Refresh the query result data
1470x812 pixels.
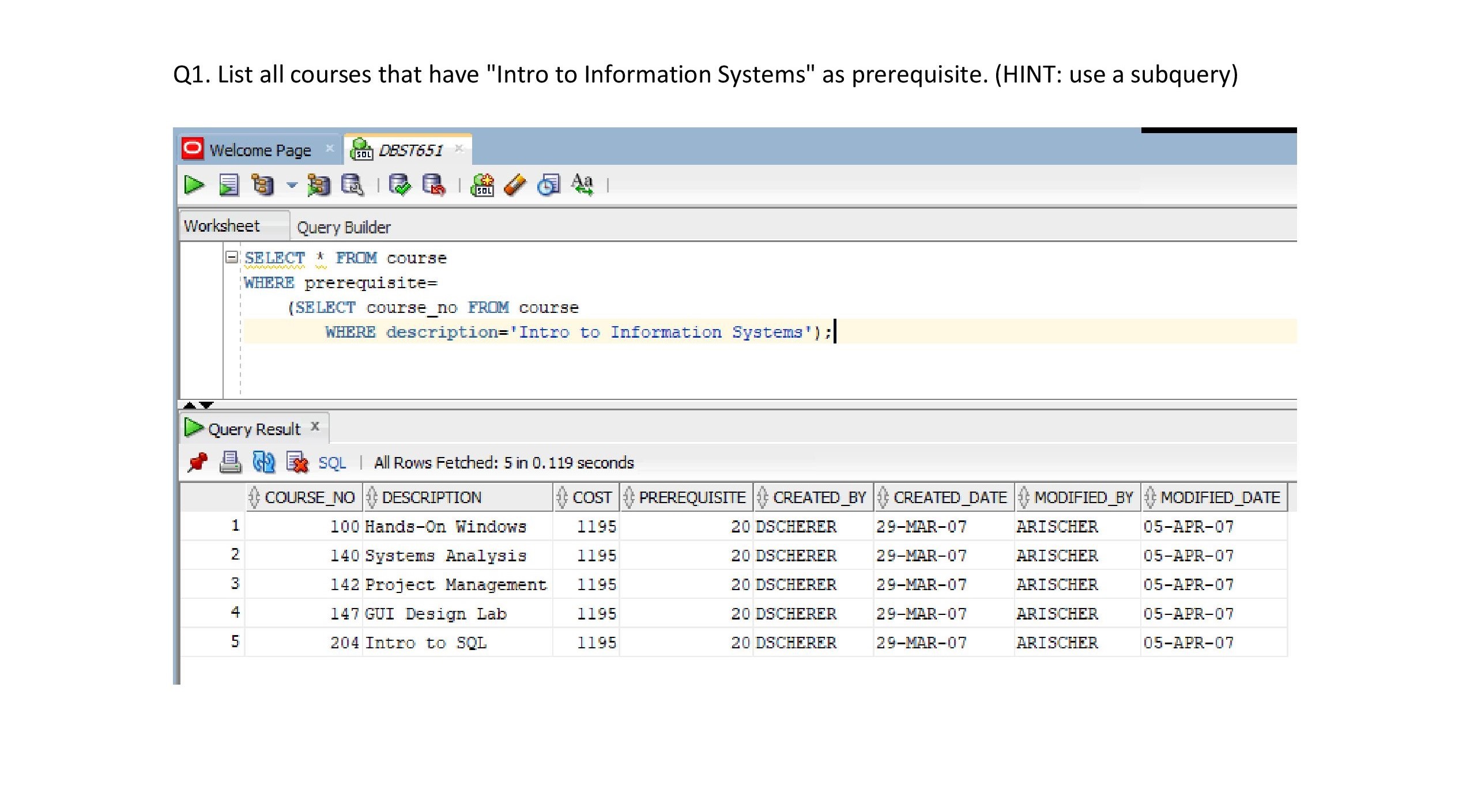tap(264, 462)
